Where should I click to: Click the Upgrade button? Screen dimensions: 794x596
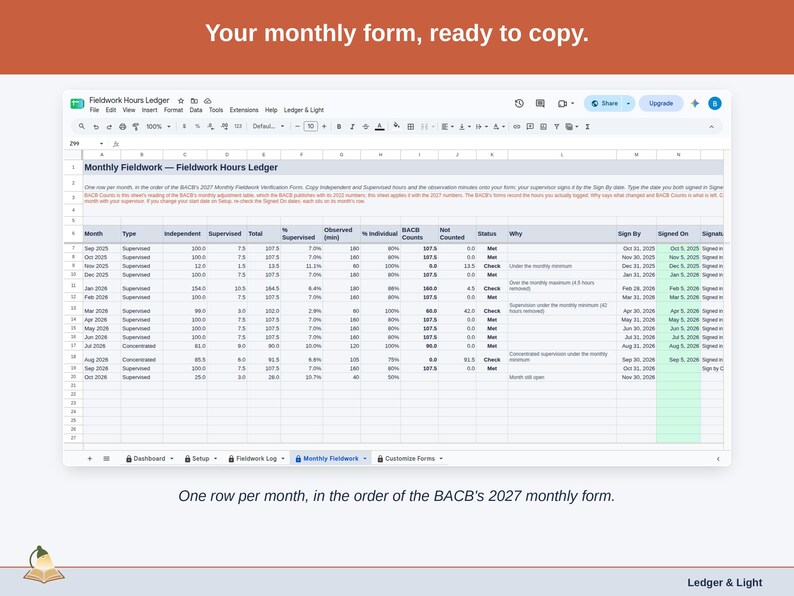pyautogui.click(x=661, y=103)
